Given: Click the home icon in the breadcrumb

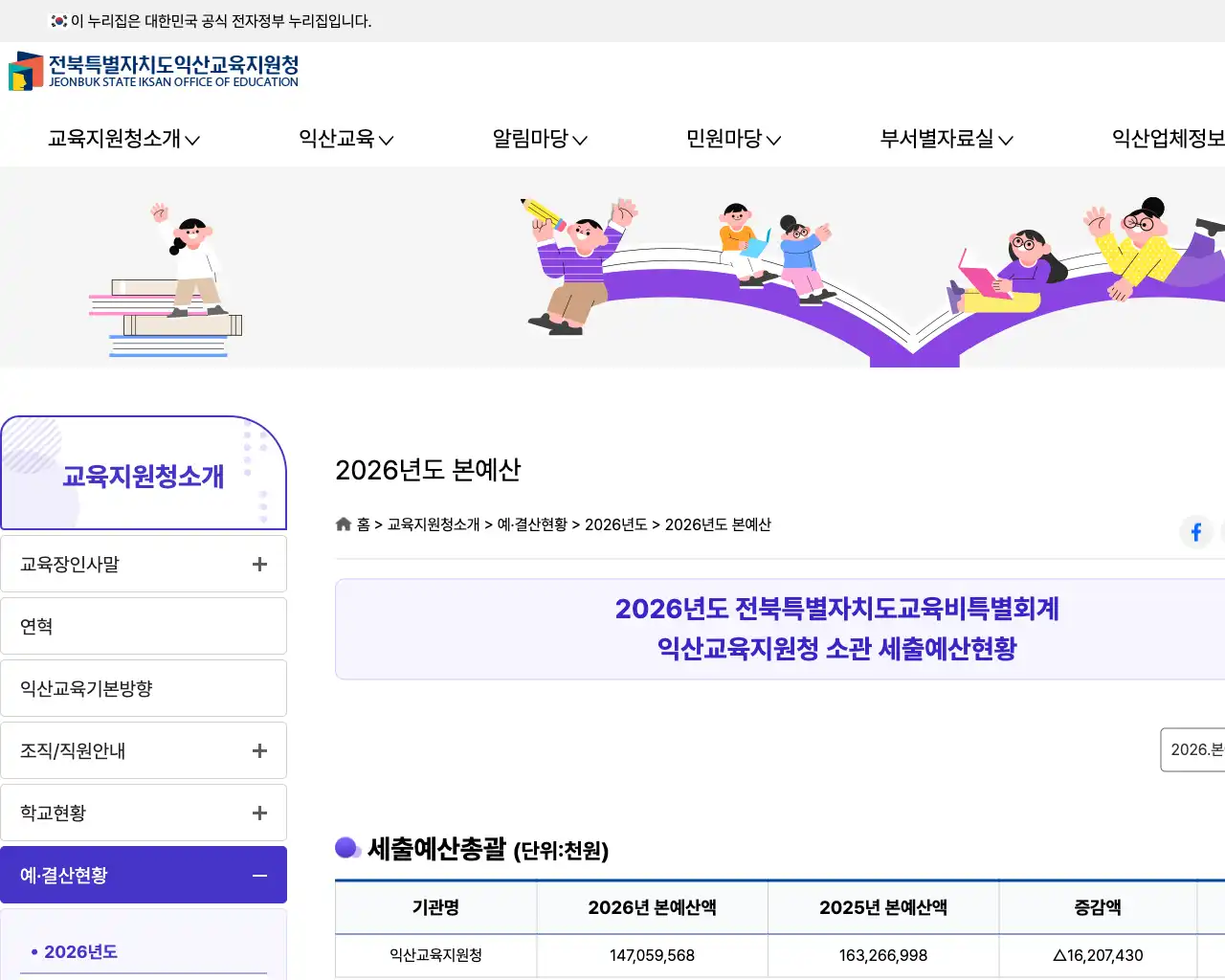Looking at the screenshot, I should coord(343,523).
